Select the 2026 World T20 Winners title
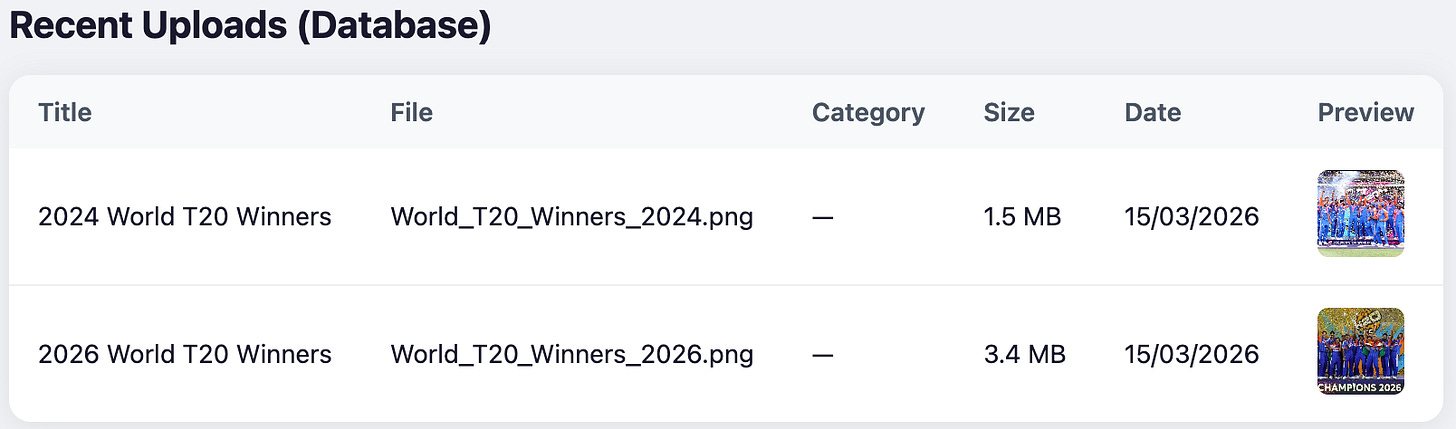This screenshot has height=429, width=1456. coord(185,354)
